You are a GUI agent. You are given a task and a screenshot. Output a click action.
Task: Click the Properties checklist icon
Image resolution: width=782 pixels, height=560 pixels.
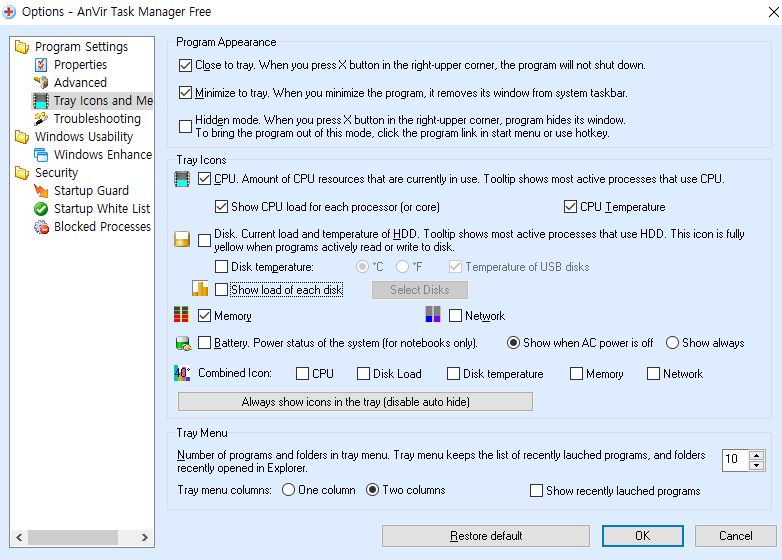click(41, 65)
